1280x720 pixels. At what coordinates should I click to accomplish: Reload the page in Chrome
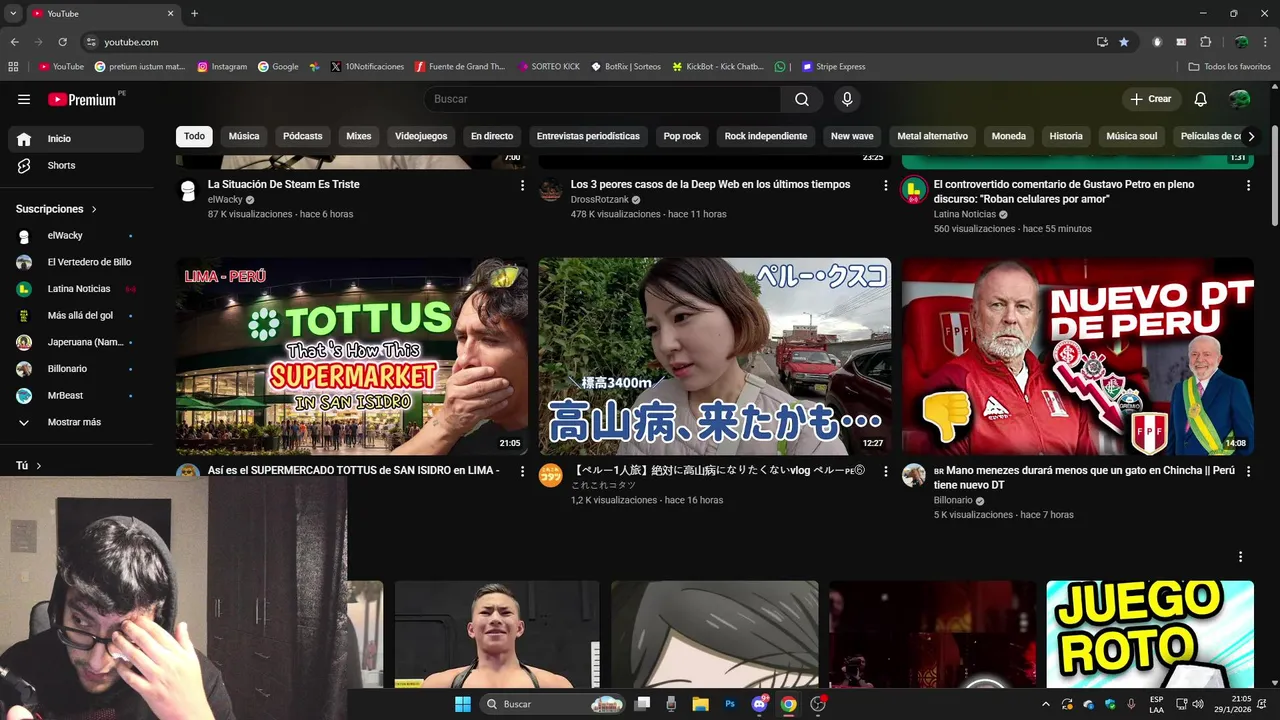tap(63, 42)
